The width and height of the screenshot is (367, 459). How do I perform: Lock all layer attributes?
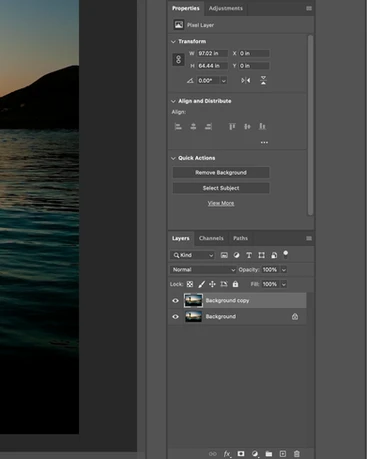click(235, 284)
